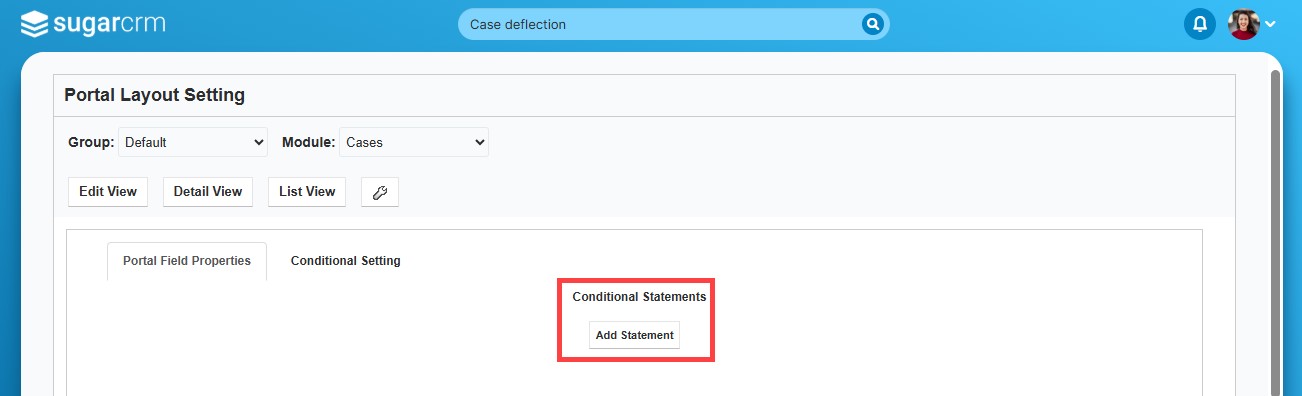This screenshot has width=1302, height=396.
Task: Click the Conditional Statements heading
Action: click(x=639, y=297)
